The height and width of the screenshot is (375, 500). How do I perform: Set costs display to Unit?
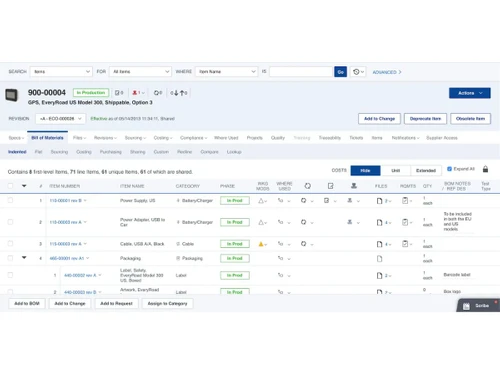pyautogui.click(x=395, y=170)
